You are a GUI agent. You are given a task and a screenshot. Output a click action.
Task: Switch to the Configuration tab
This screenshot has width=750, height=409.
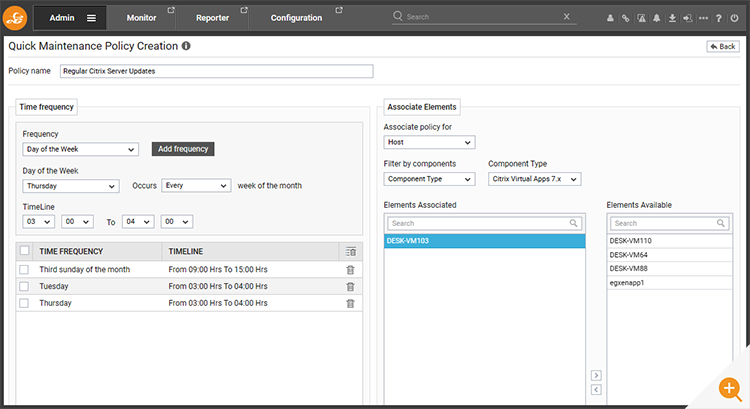296,18
